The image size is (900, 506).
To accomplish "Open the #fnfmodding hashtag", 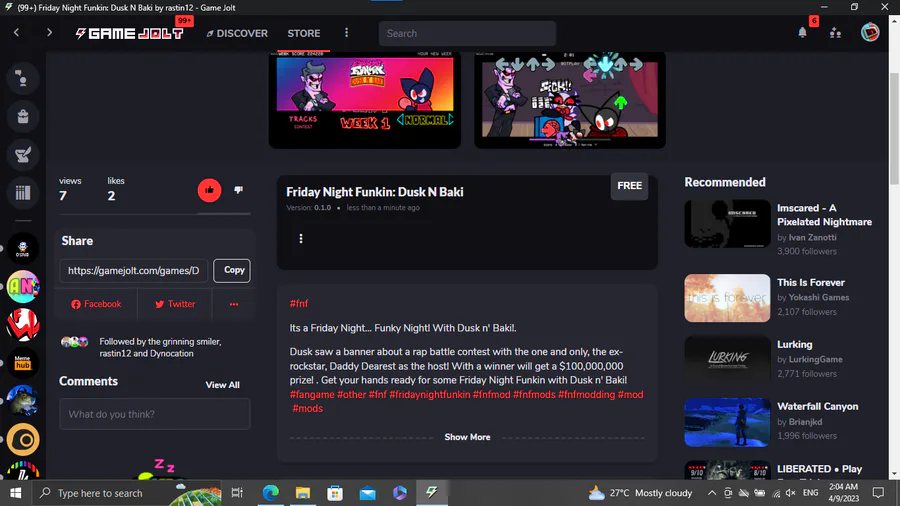I will pyautogui.click(x=586, y=394).
